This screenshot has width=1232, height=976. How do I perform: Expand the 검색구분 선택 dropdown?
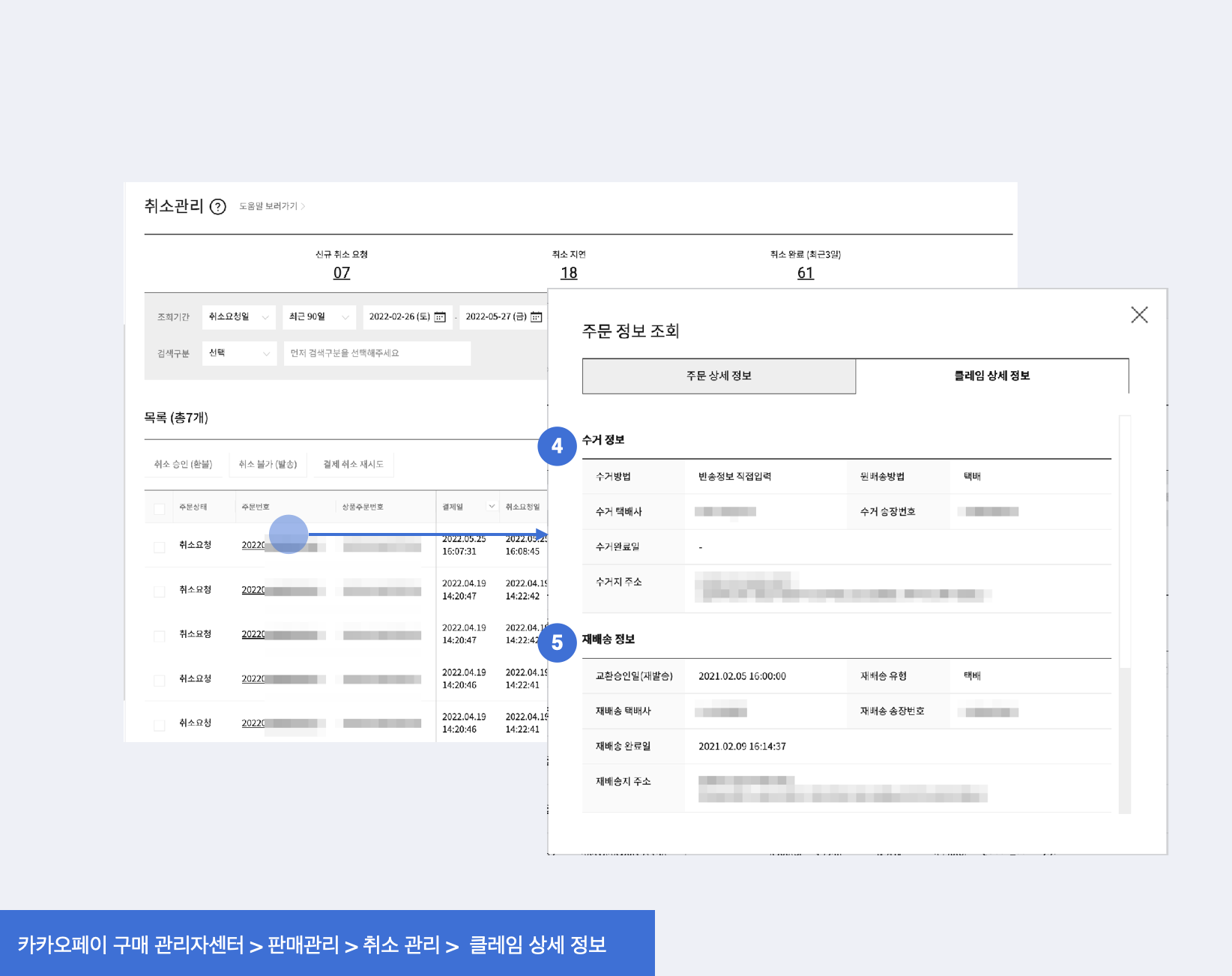(x=239, y=353)
